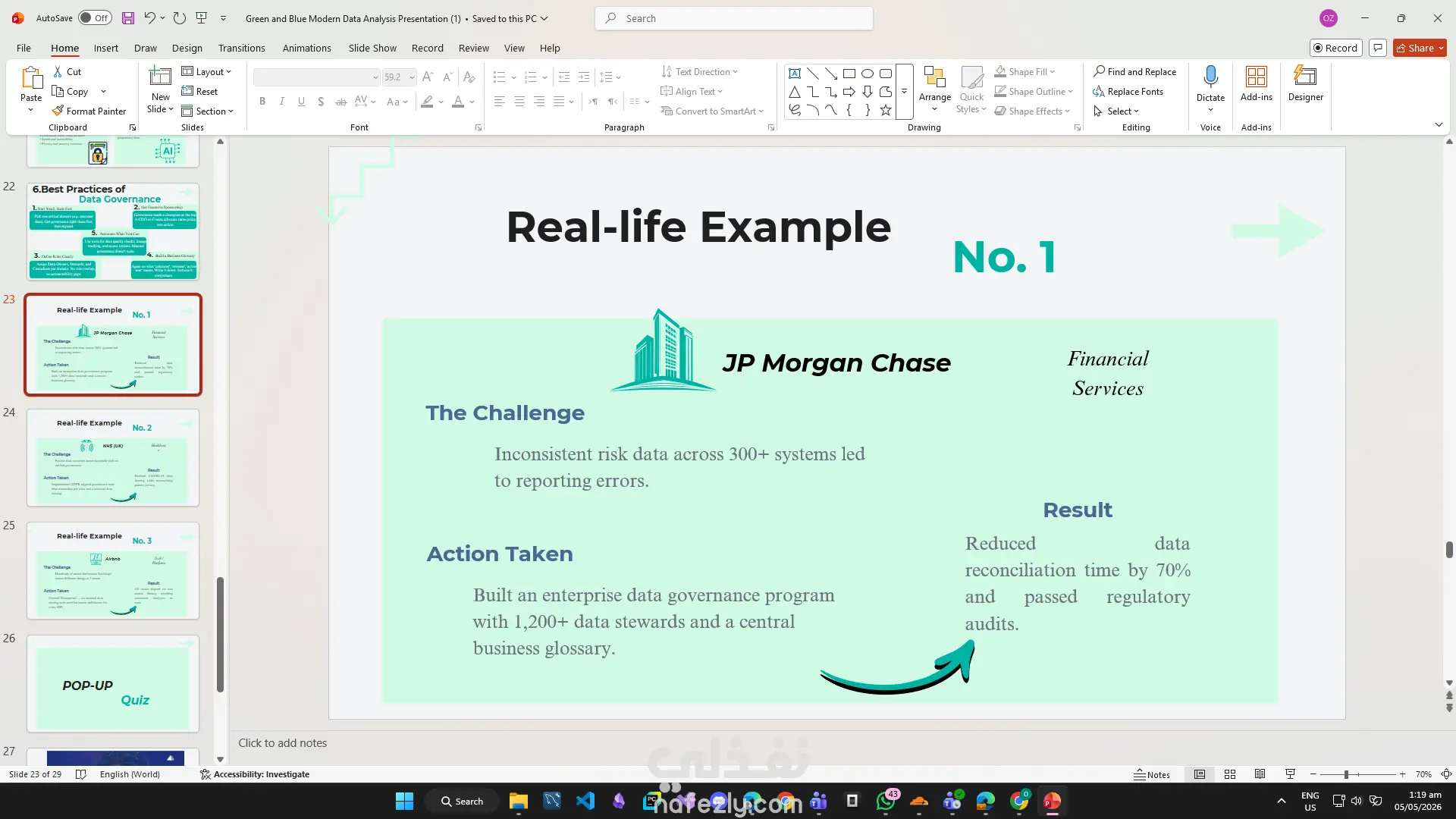Toggle the AutoSave switch
The height and width of the screenshot is (819, 1456).
95,18
